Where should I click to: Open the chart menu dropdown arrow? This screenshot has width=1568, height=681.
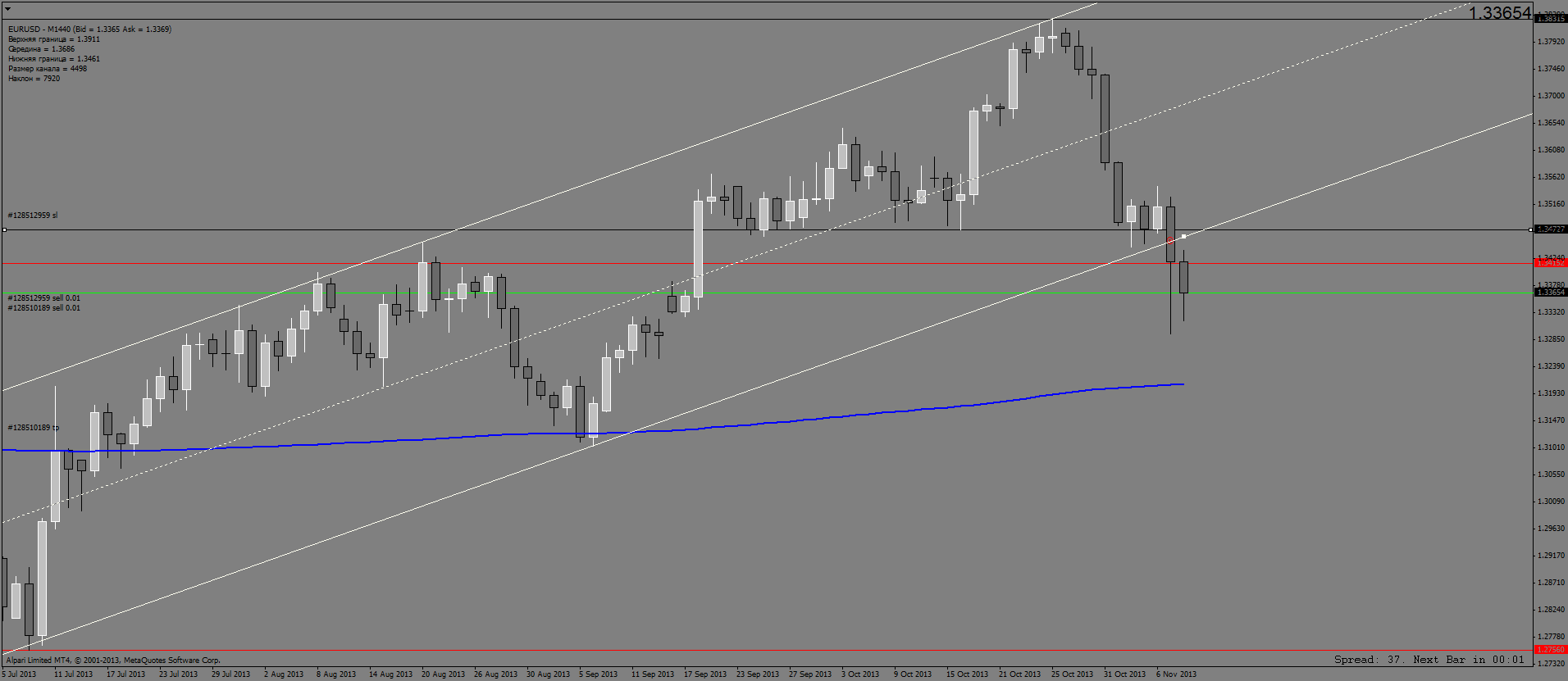[x=8, y=8]
